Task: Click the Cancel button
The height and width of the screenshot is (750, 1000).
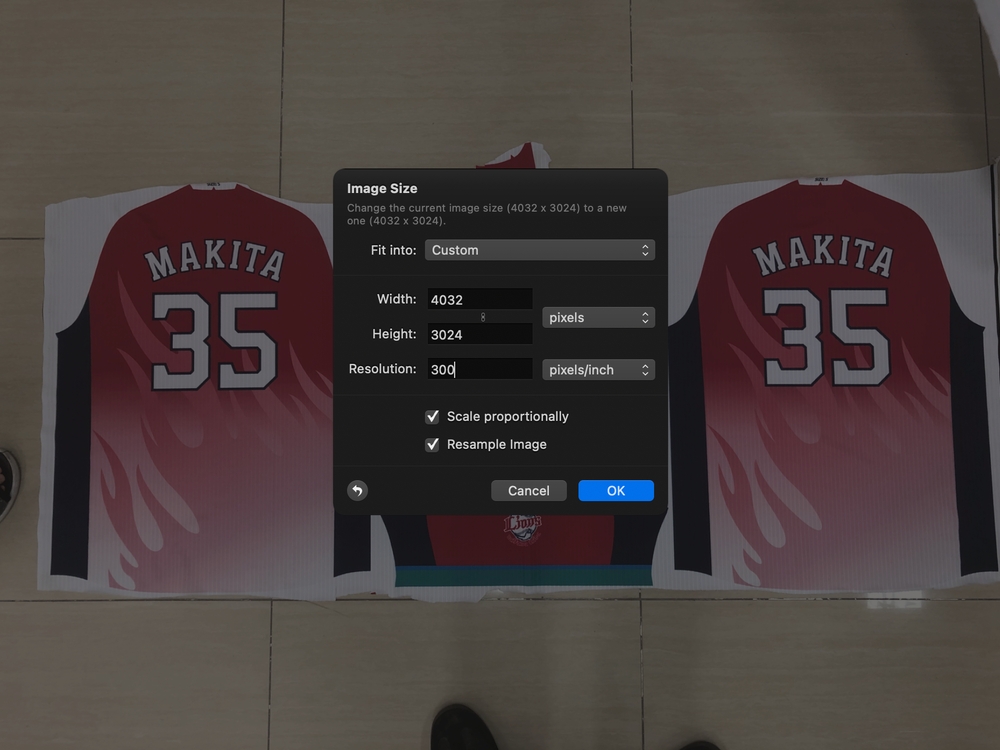Action: pyautogui.click(x=529, y=490)
